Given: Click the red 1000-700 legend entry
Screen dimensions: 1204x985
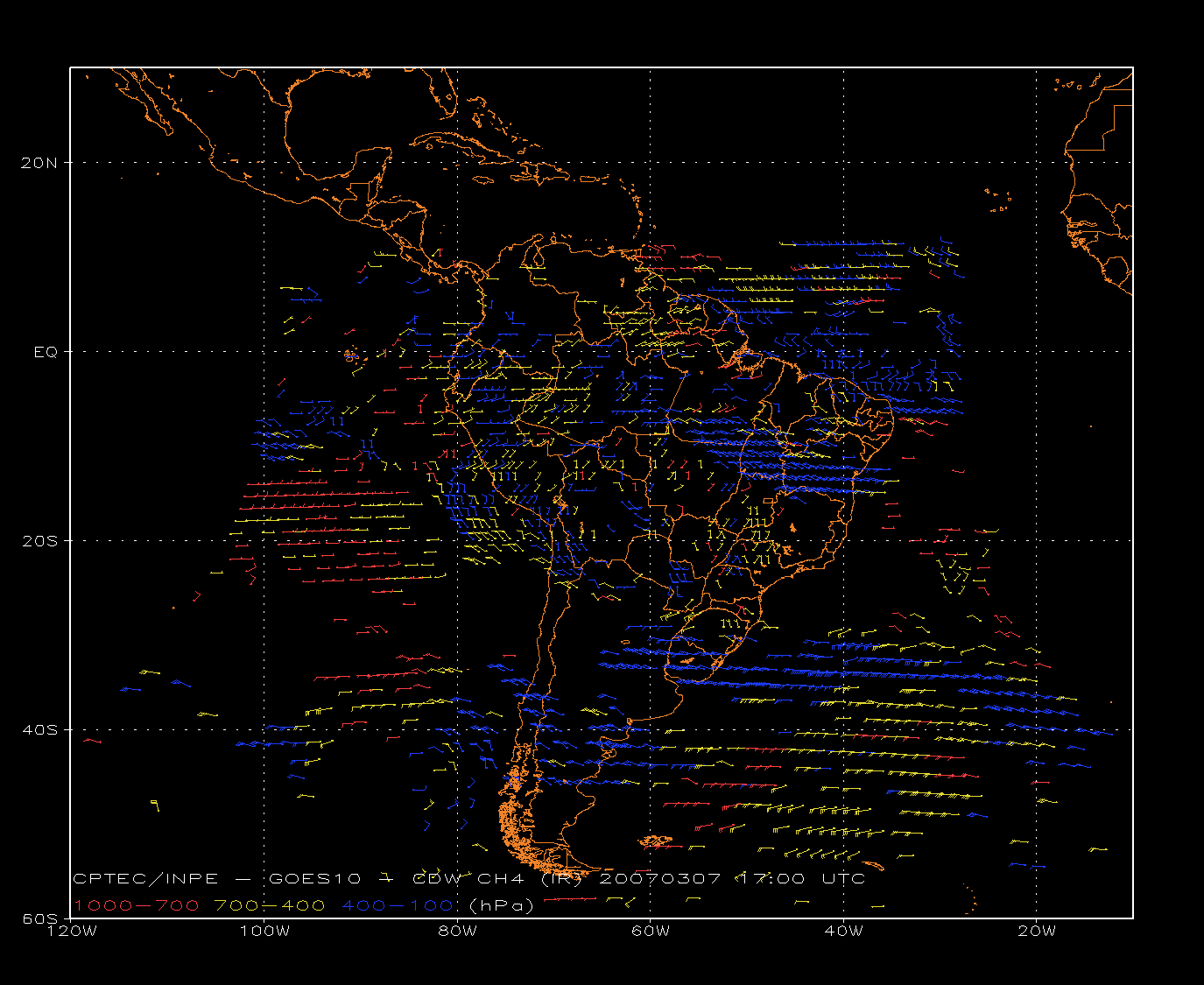Looking at the screenshot, I should (x=136, y=905).
